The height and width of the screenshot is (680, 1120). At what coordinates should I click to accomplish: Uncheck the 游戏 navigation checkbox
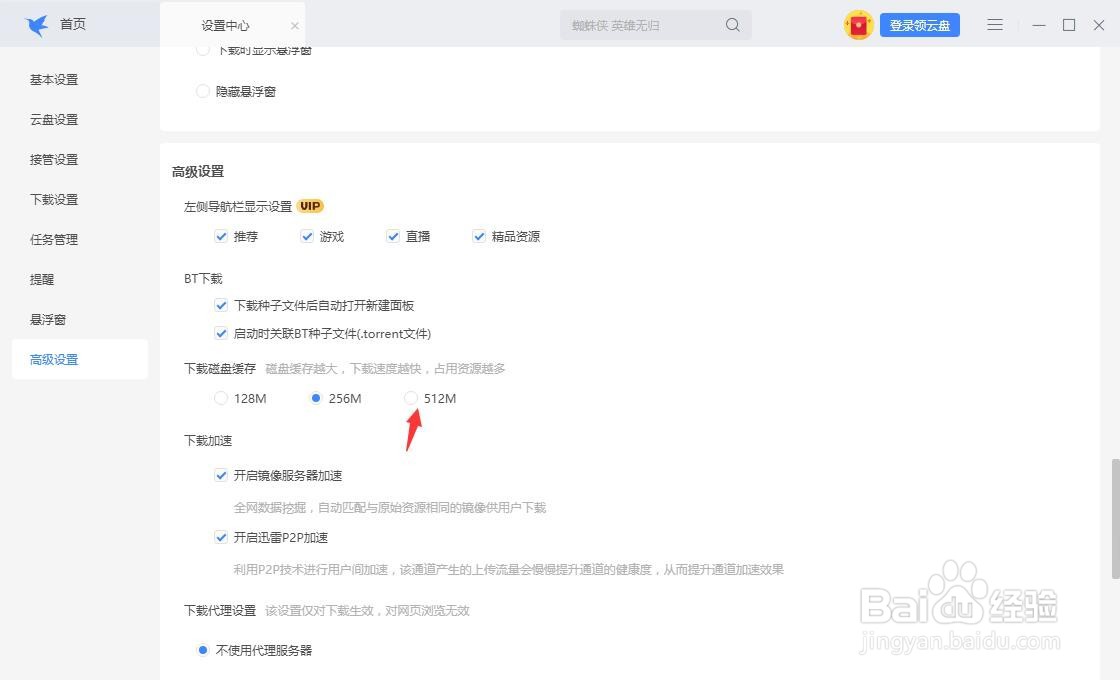[307, 236]
